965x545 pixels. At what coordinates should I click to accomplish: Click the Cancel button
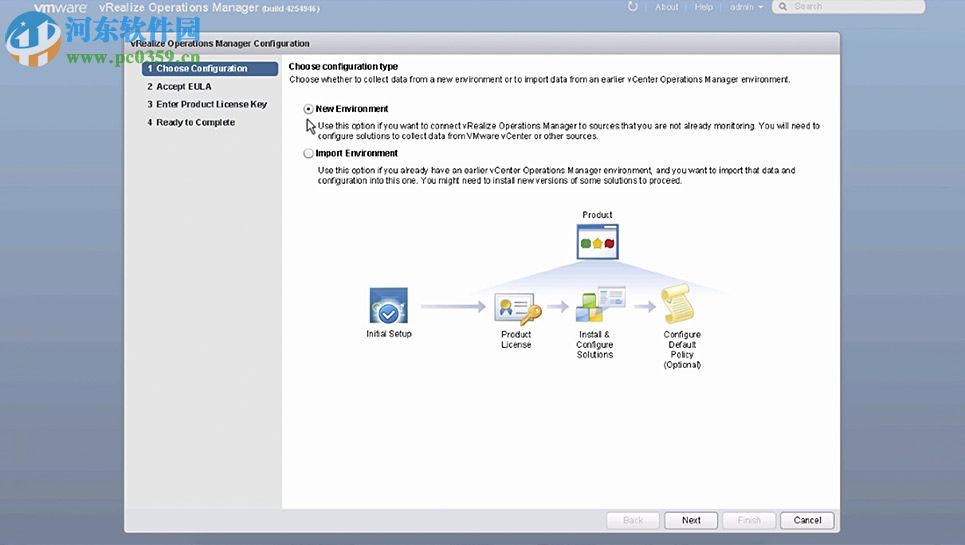[x=807, y=520]
